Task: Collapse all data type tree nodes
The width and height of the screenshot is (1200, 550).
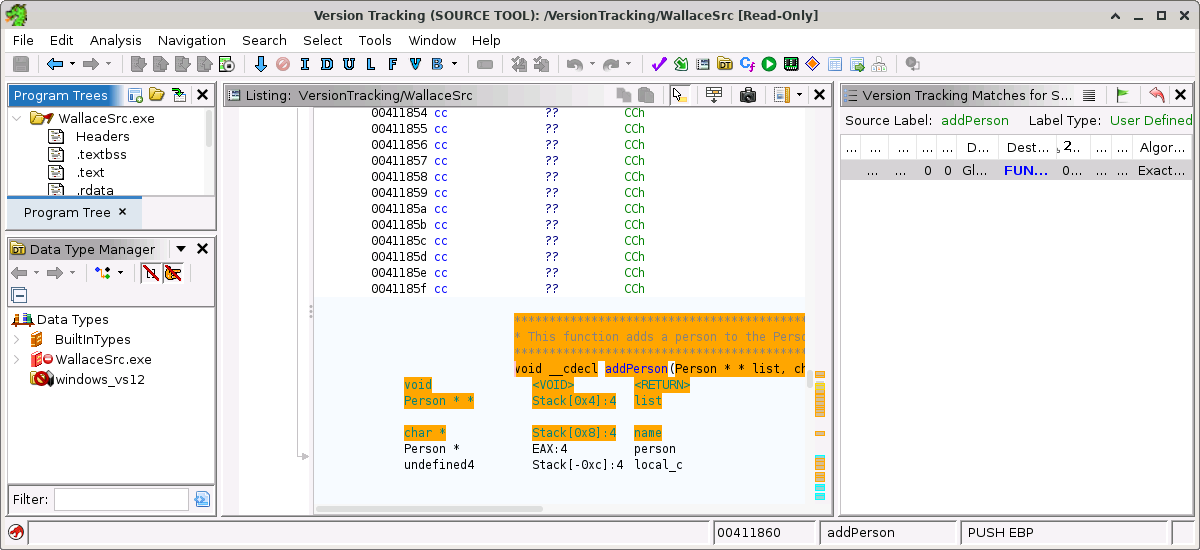Action: click(x=19, y=295)
